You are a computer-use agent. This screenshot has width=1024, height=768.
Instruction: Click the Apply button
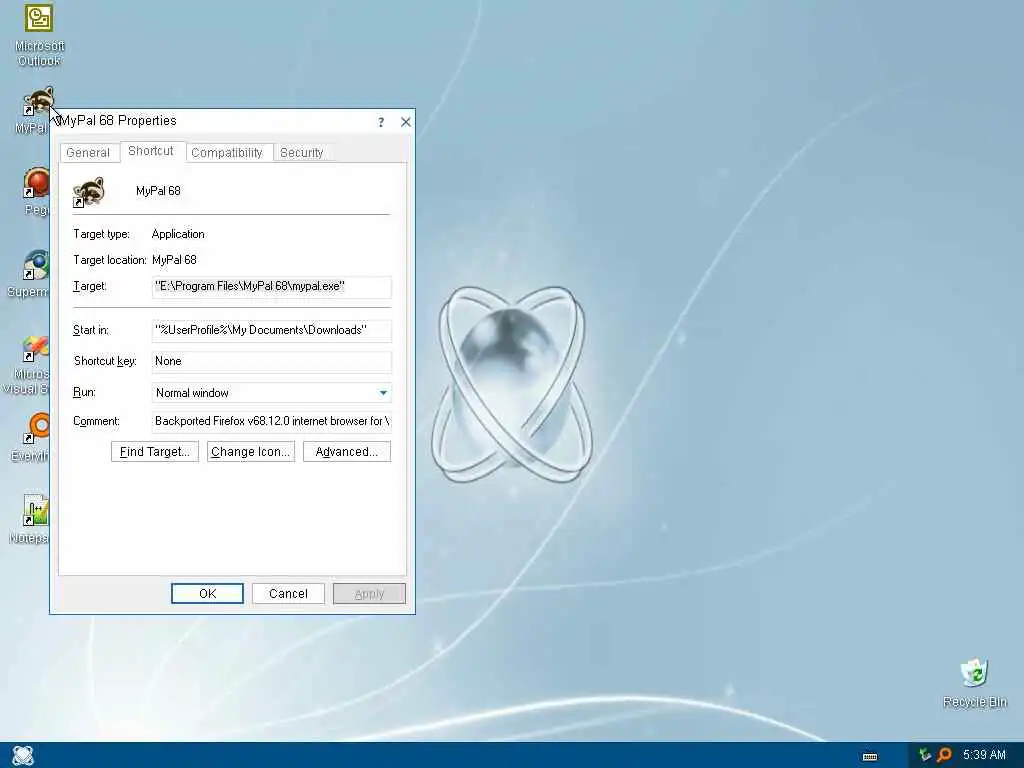pos(369,594)
